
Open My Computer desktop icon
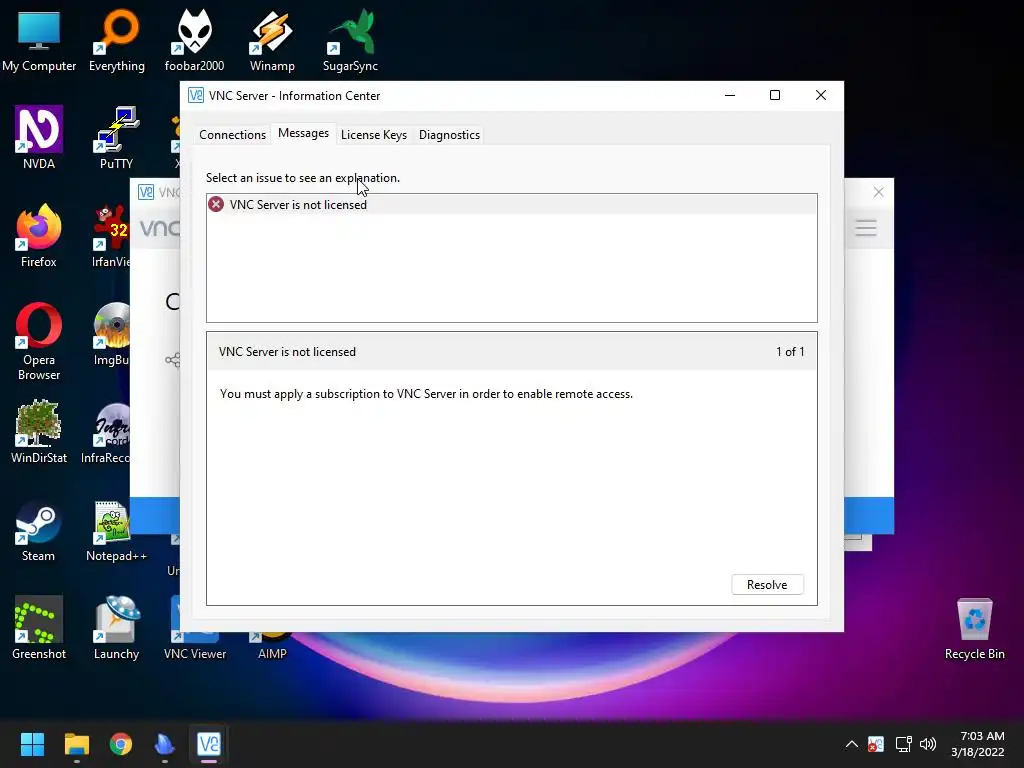pos(39,41)
